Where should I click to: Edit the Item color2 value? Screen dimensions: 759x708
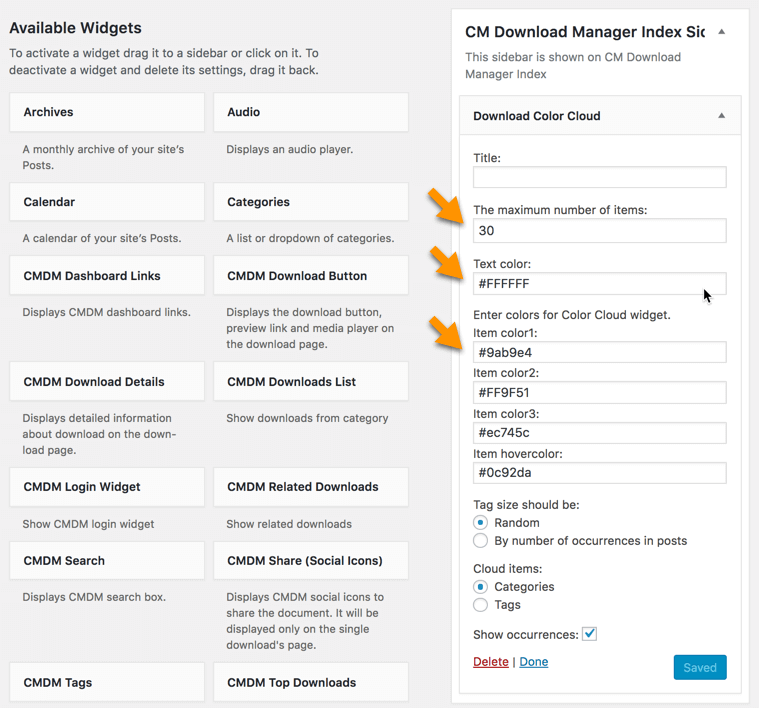click(599, 392)
